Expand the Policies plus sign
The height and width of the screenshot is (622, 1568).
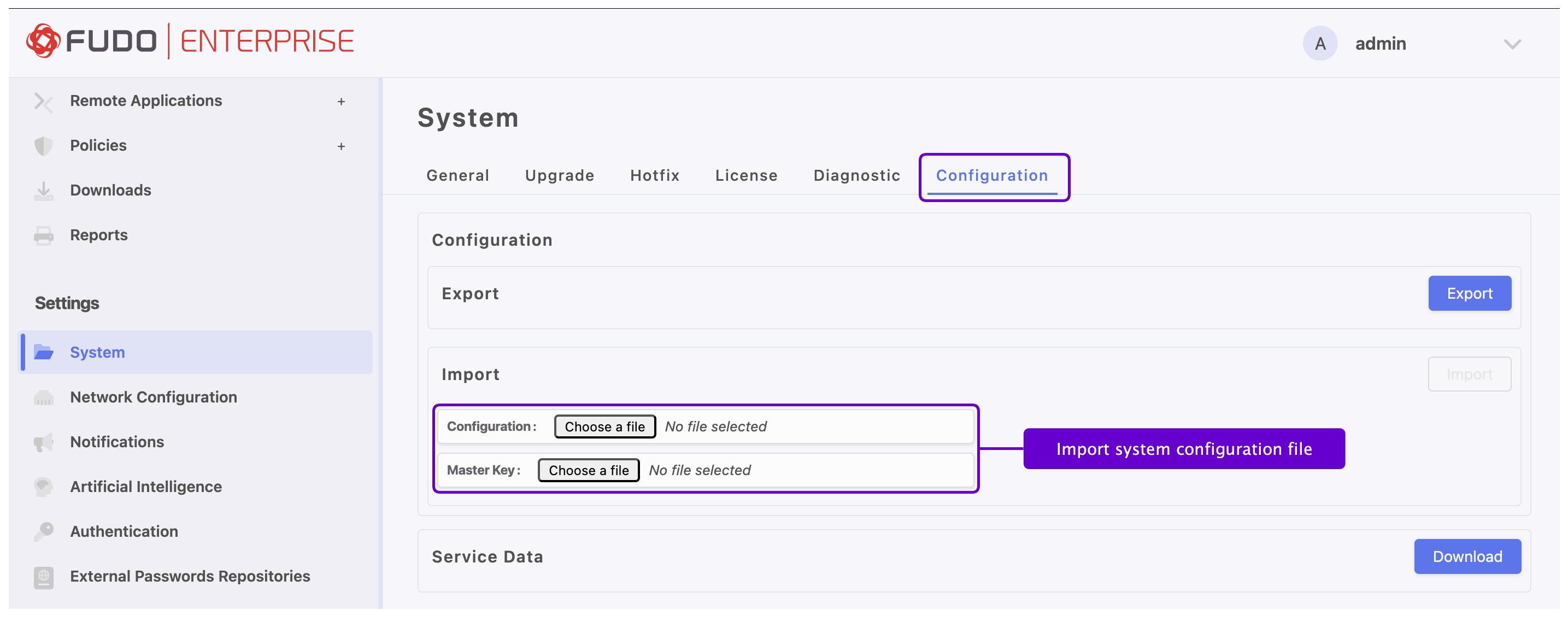coord(341,146)
